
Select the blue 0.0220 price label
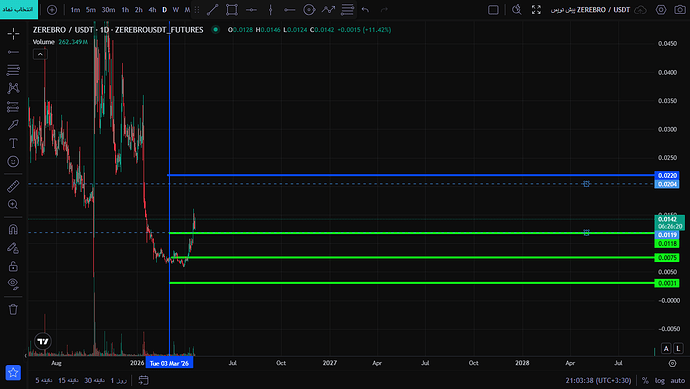coord(667,175)
